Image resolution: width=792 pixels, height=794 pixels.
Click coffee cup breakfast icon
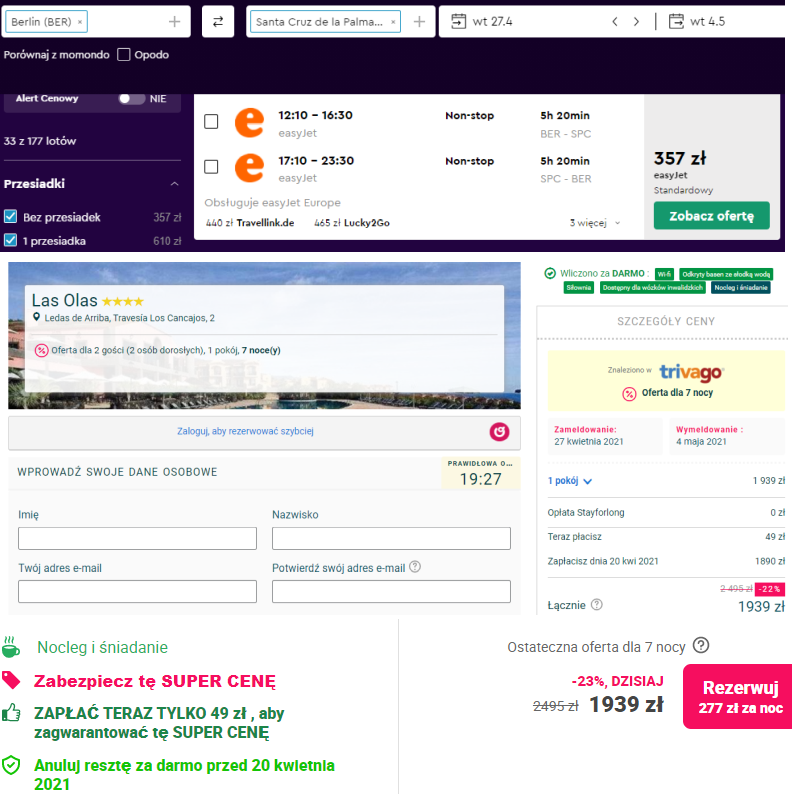11,647
